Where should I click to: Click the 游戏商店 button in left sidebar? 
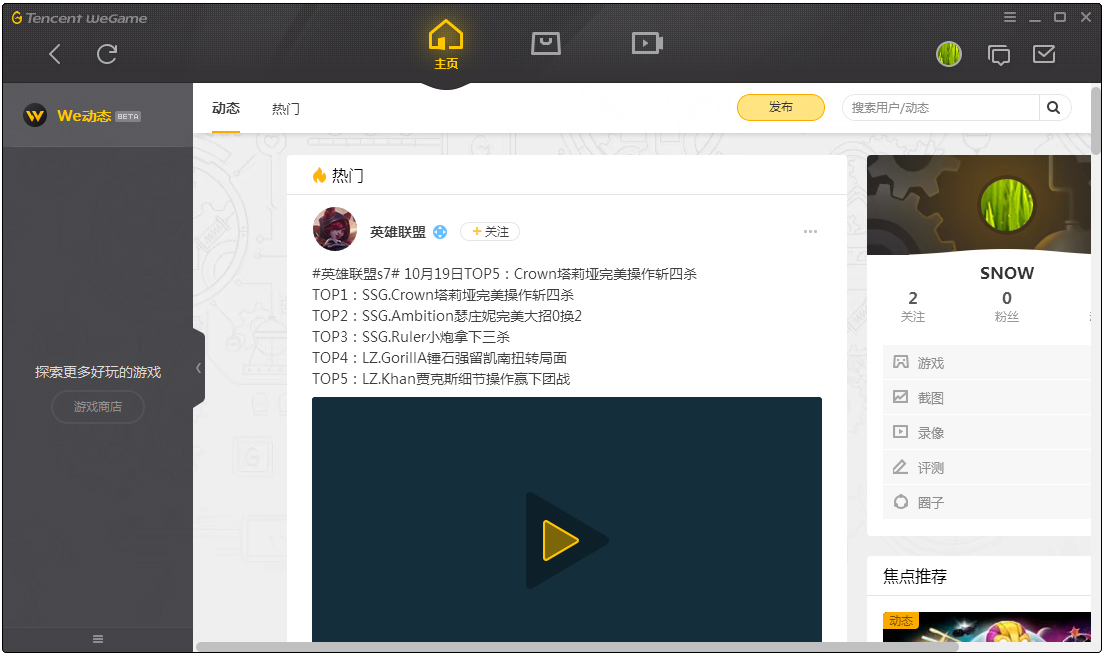(x=97, y=407)
